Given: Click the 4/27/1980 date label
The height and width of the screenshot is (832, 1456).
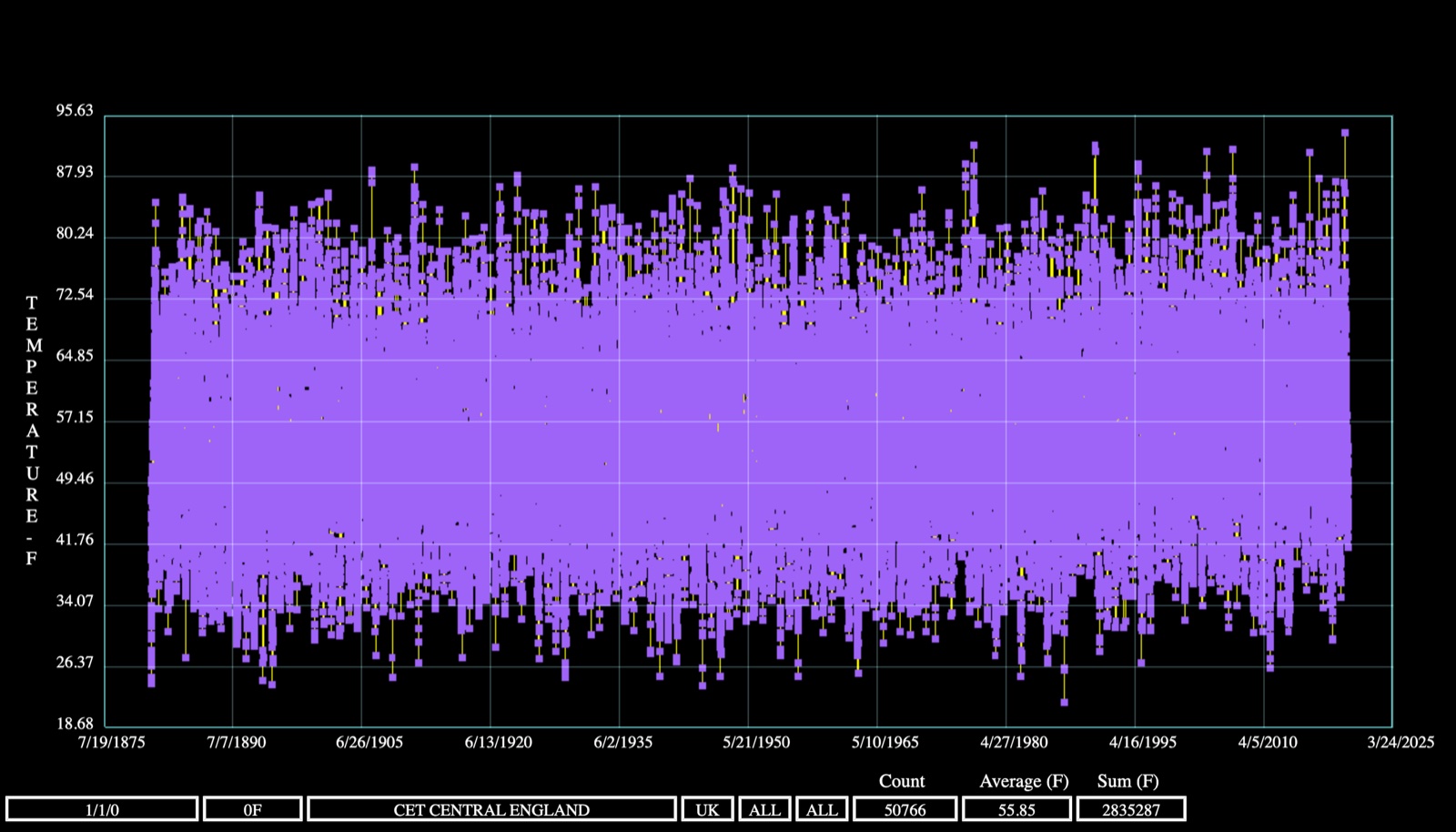Looking at the screenshot, I should (x=1014, y=742).
